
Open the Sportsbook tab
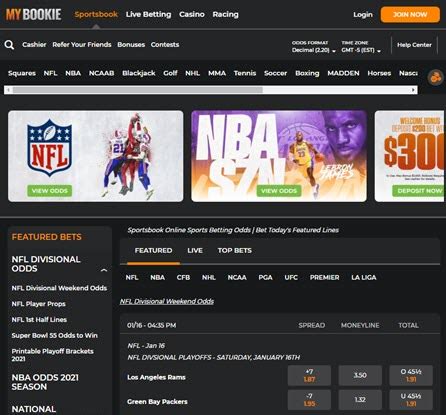96,14
